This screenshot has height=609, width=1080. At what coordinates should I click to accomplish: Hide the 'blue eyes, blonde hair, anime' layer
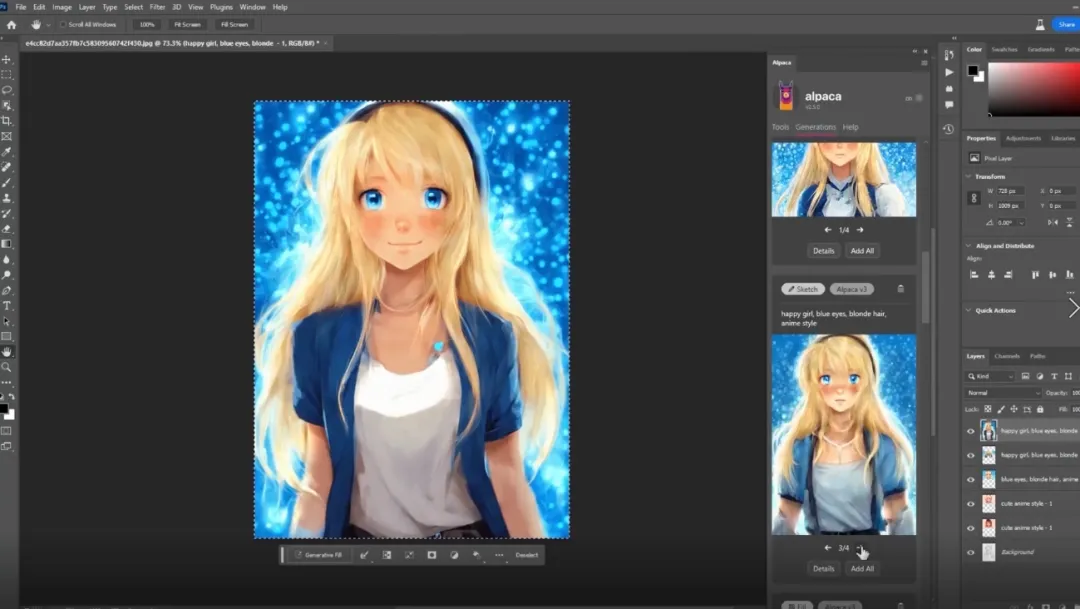click(x=970, y=479)
